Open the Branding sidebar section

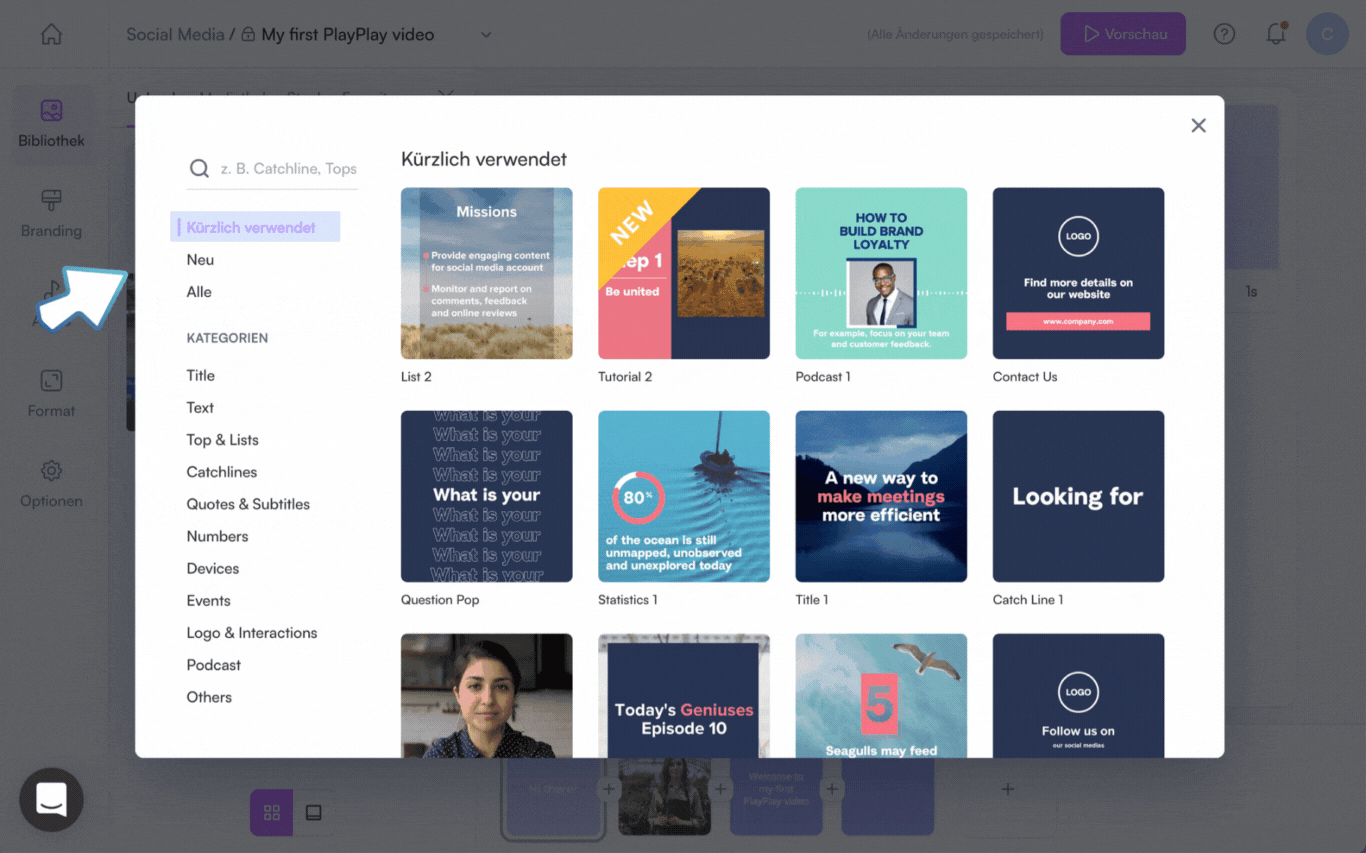(x=51, y=214)
